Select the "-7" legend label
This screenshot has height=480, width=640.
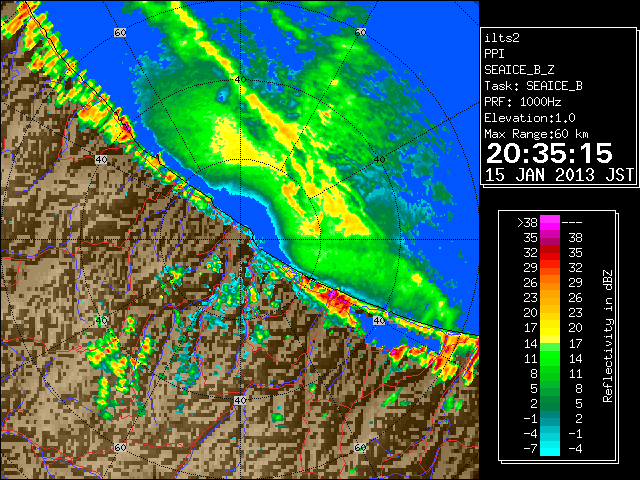(x=530, y=449)
